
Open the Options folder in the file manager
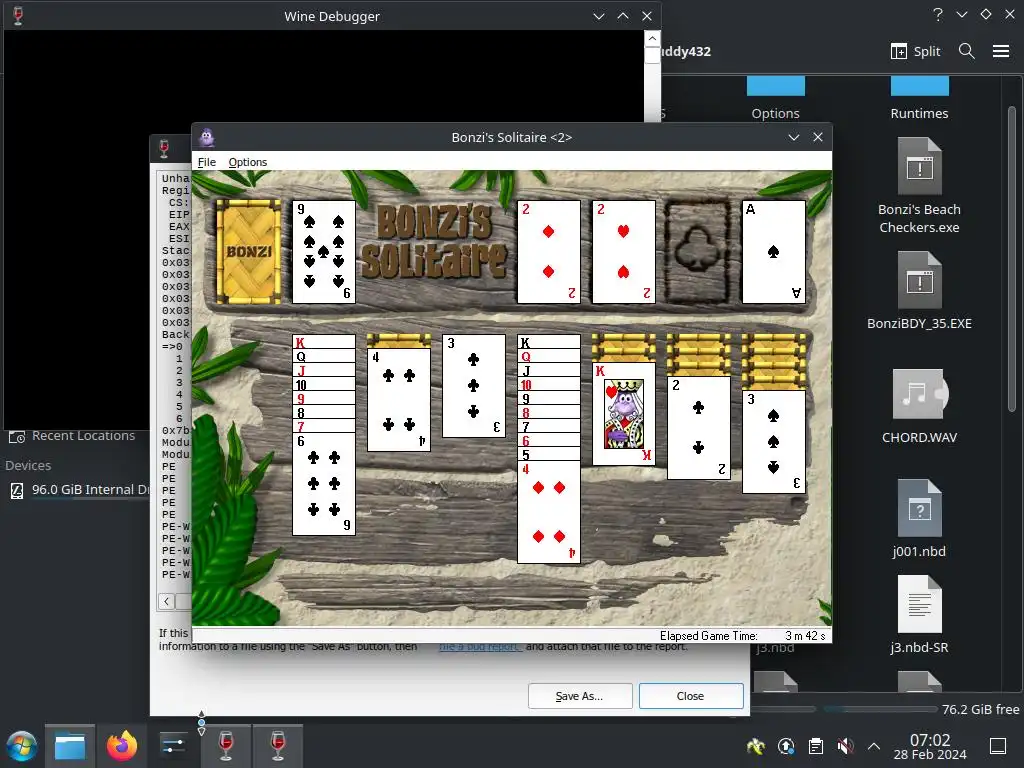pyautogui.click(x=775, y=98)
